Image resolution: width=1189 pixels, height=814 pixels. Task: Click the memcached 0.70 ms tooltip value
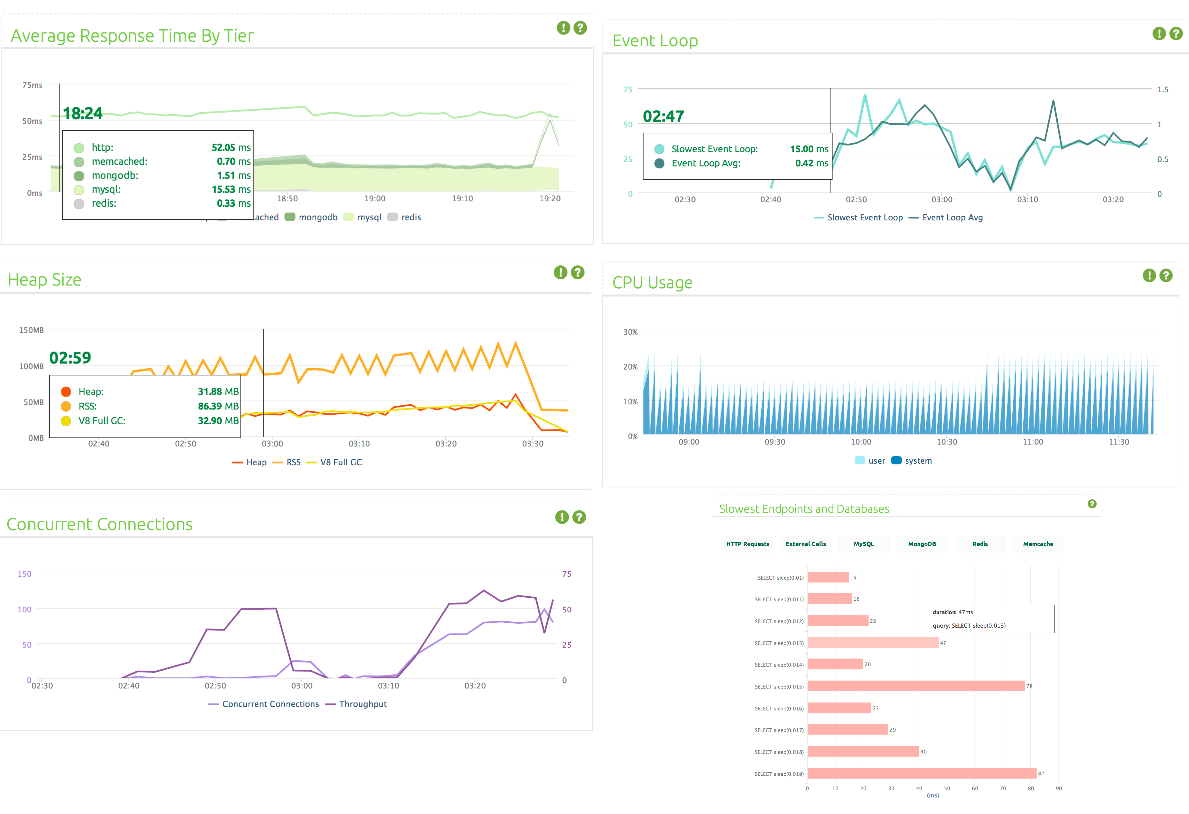pyautogui.click(x=234, y=162)
